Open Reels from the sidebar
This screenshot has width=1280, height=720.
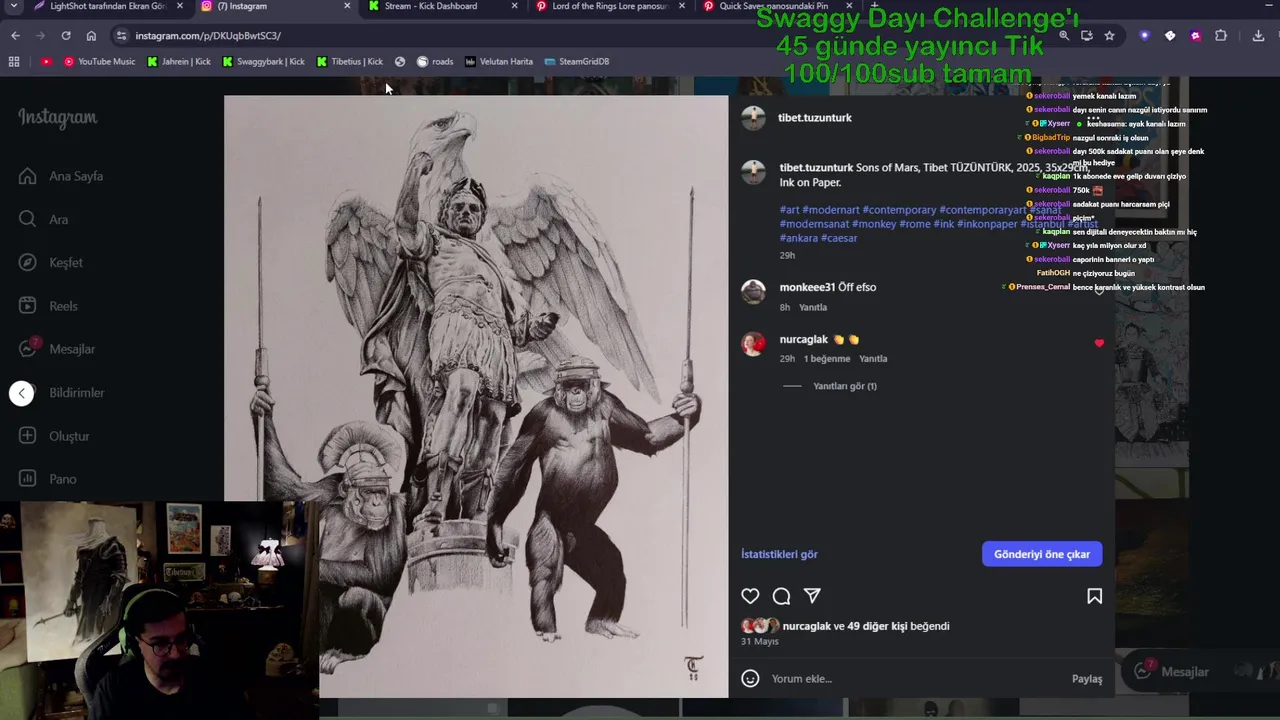point(49,306)
